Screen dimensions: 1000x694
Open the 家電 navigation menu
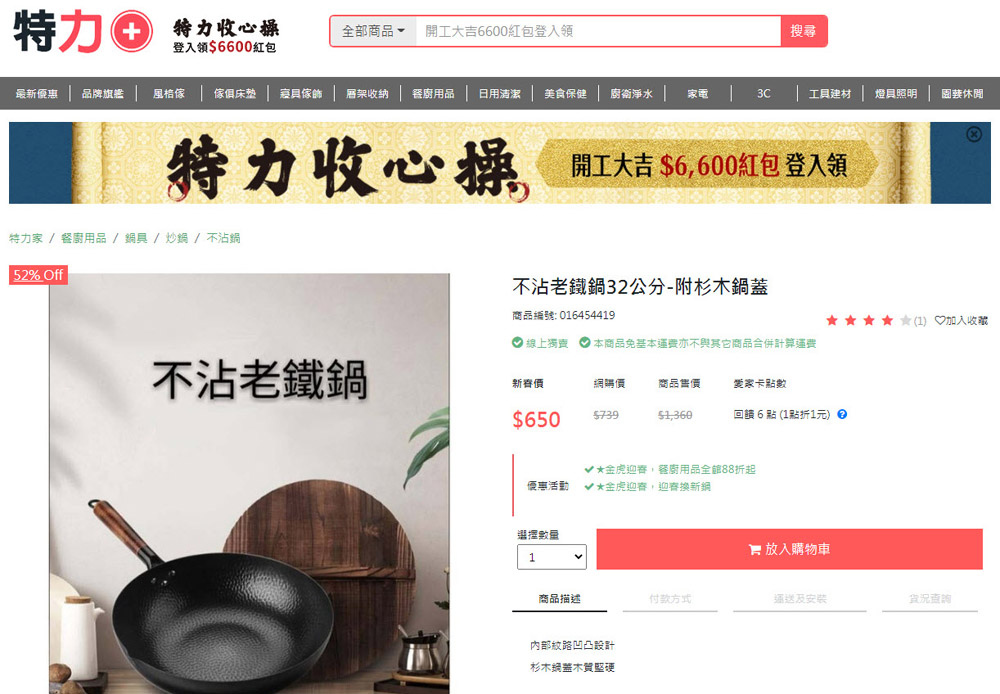[698, 94]
